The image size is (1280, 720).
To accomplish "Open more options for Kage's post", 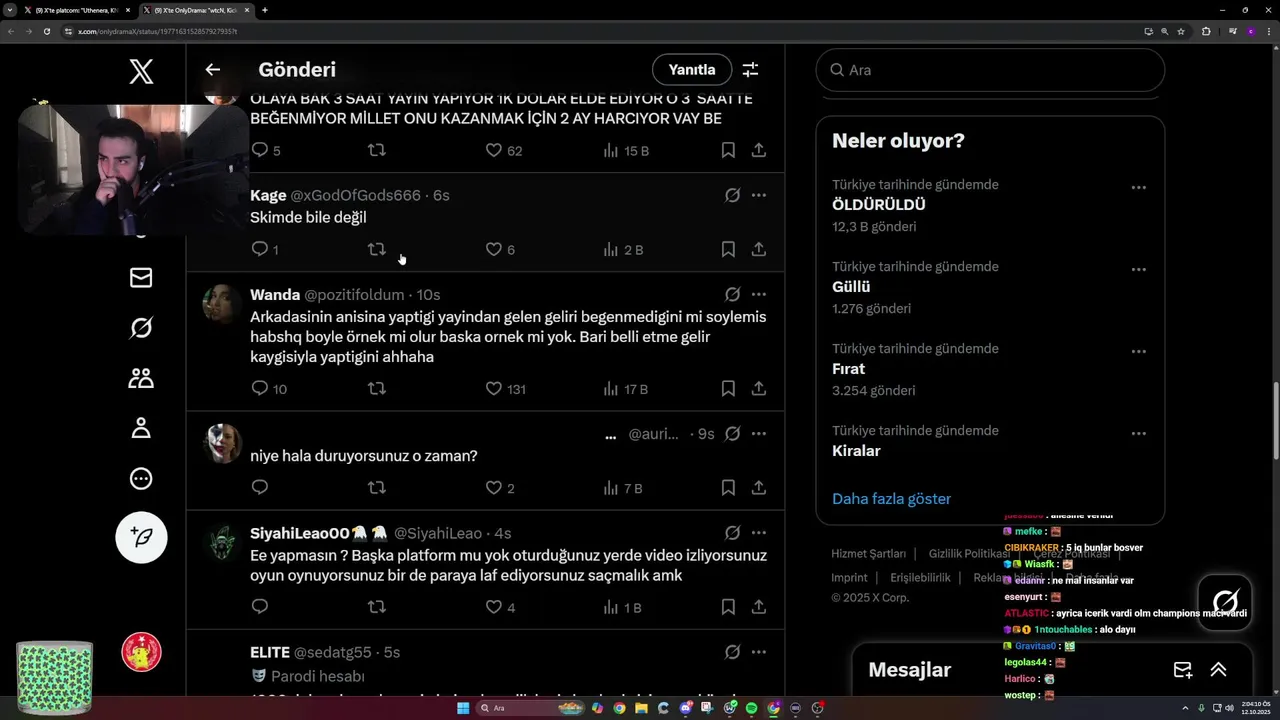I will click(759, 195).
